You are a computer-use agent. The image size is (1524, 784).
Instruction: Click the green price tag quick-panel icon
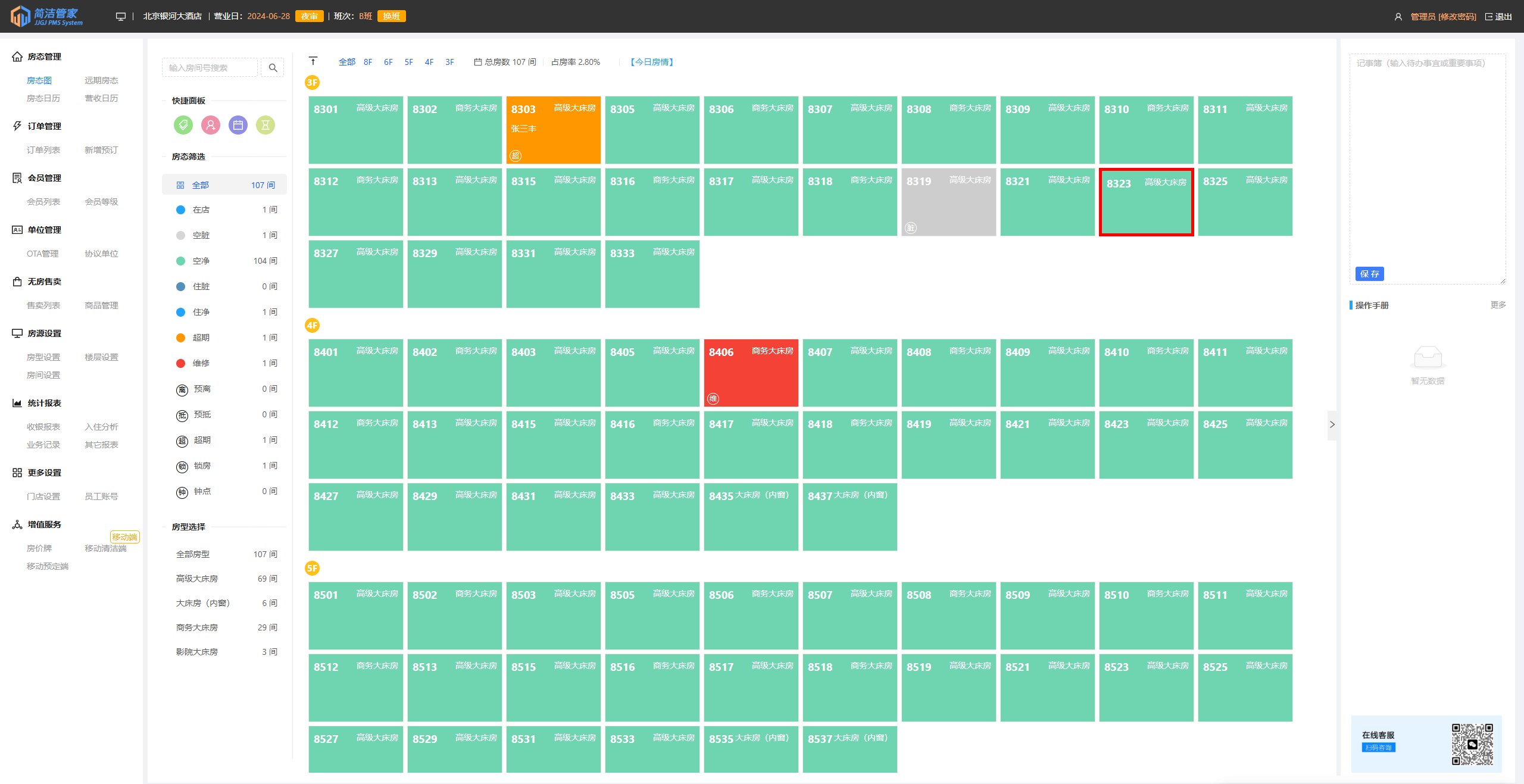(x=183, y=125)
